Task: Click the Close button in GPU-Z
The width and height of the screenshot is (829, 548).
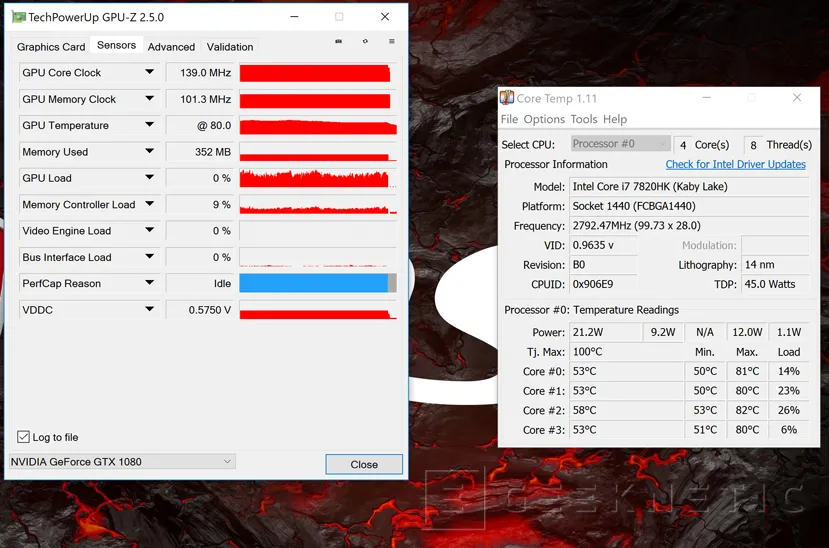Action: tap(364, 465)
